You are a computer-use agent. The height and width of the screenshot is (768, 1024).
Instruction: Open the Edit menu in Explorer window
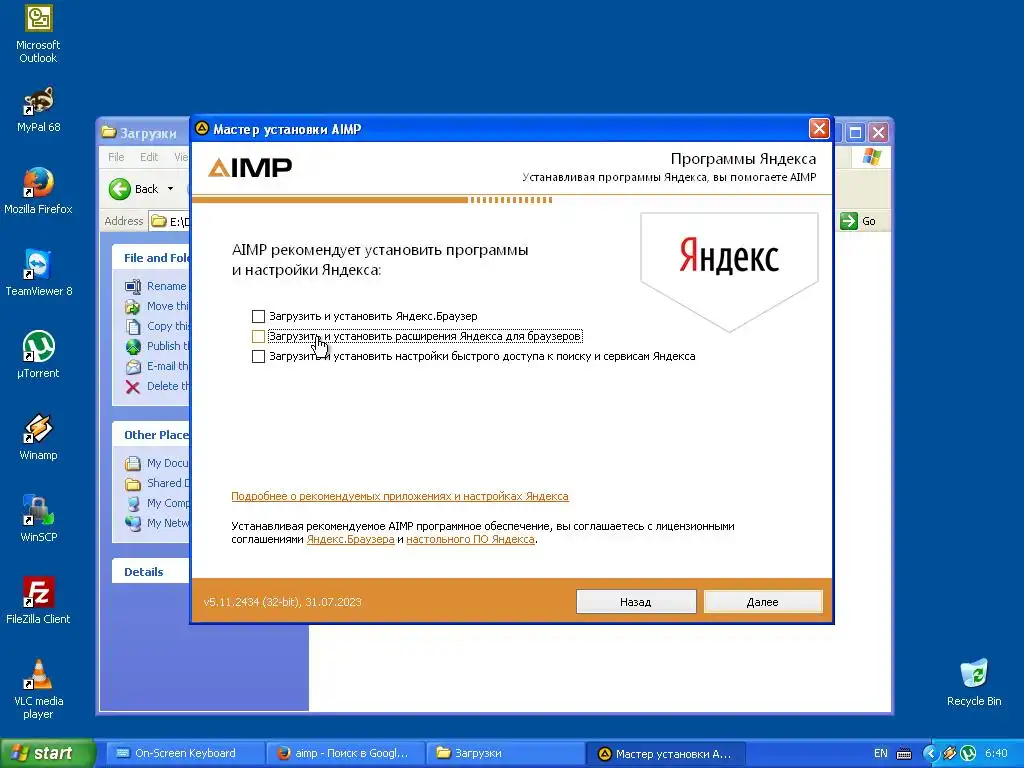(149, 157)
